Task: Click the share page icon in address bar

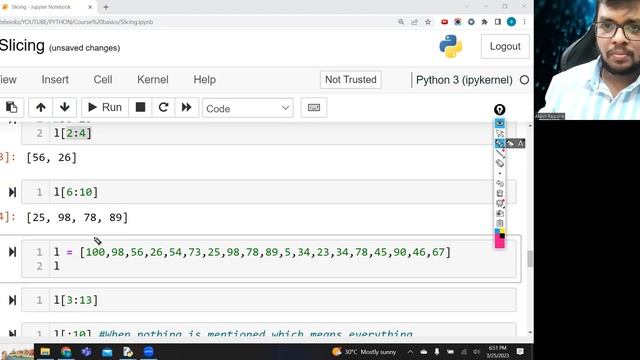Action: tap(414, 22)
